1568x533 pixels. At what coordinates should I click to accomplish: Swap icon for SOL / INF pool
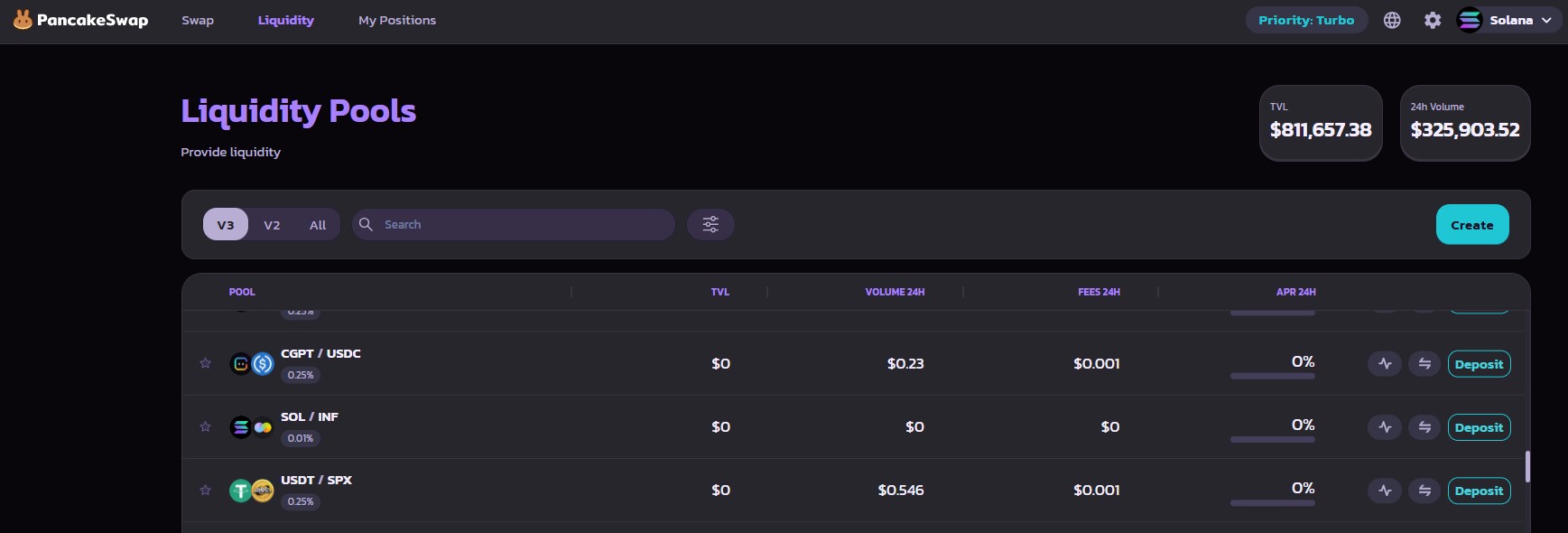[x=1424, y=427]
